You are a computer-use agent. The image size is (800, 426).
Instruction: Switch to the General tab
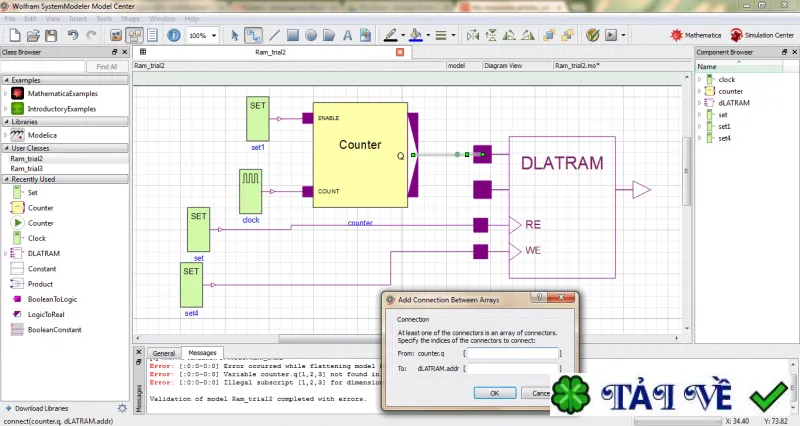(164, 353)
